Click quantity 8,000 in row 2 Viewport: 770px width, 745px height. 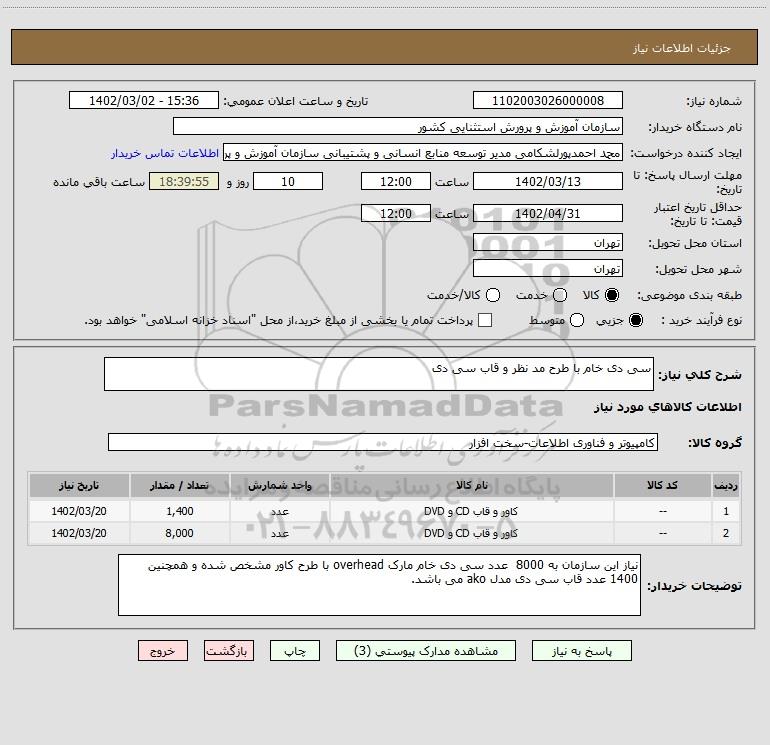[x=180, y=533]
